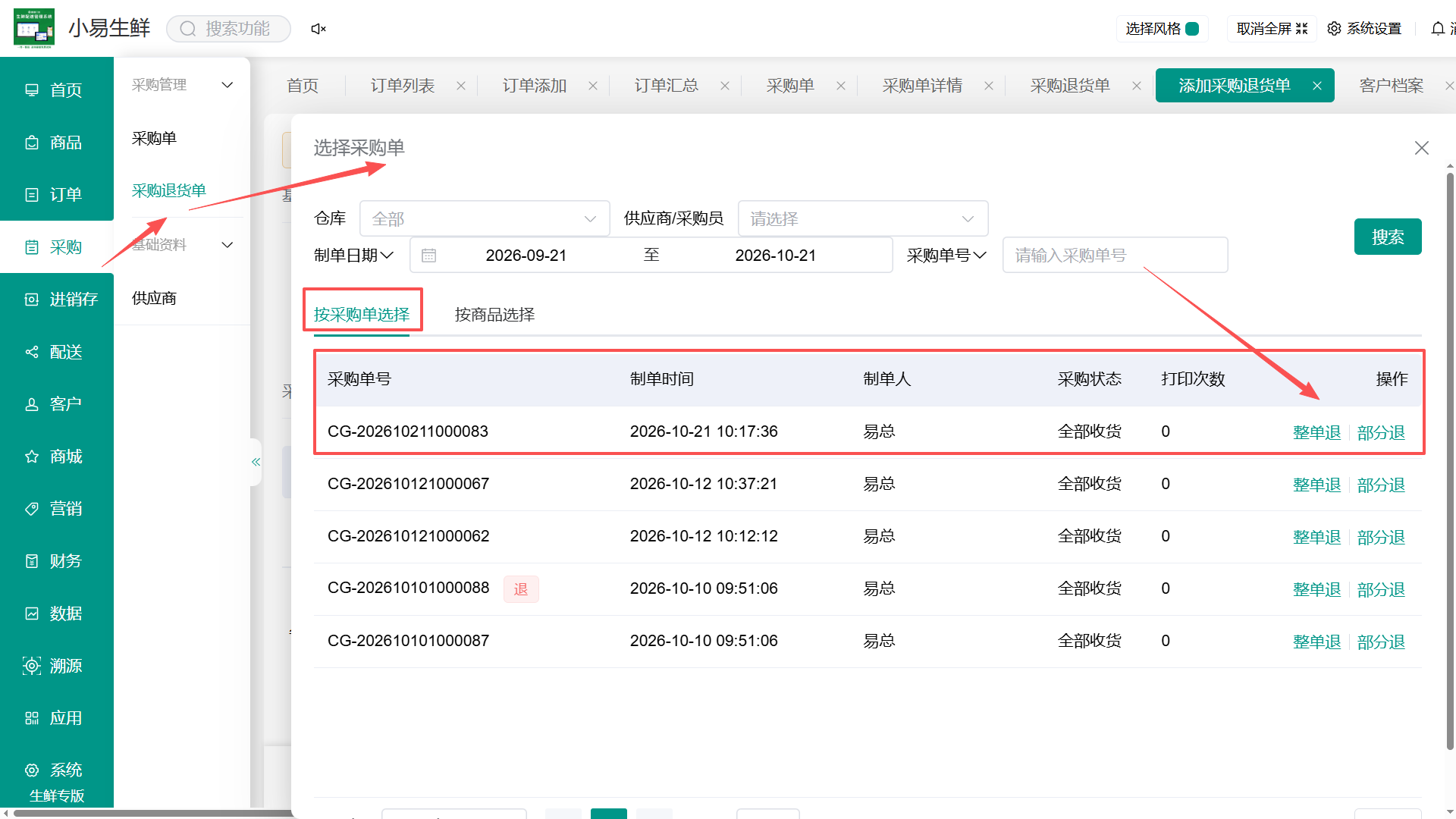
Task: Toggle the 选择风格 color swatch
Action: (x=1192, y=29)
